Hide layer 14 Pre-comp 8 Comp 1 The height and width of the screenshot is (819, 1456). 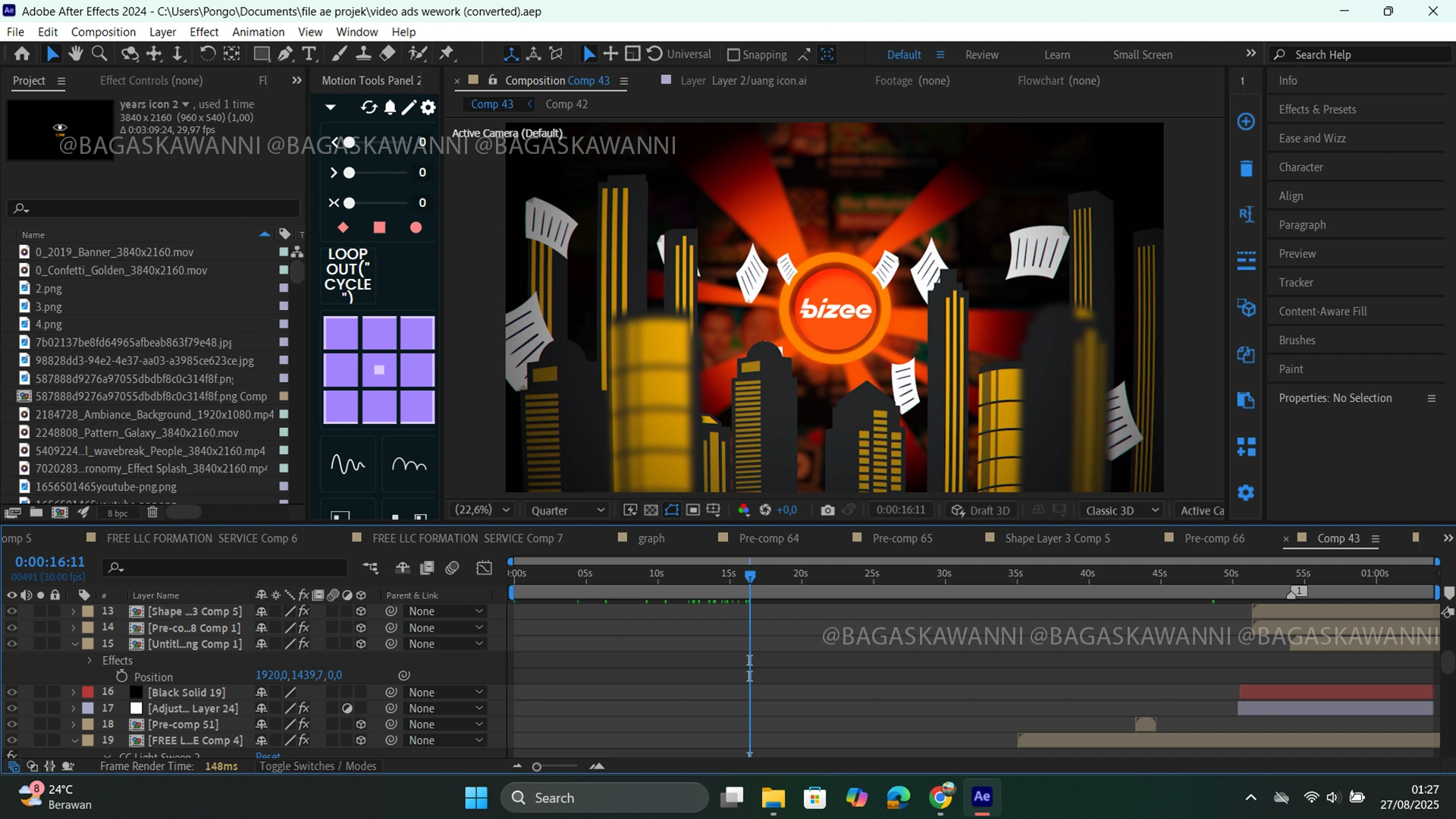pos(11,628)
